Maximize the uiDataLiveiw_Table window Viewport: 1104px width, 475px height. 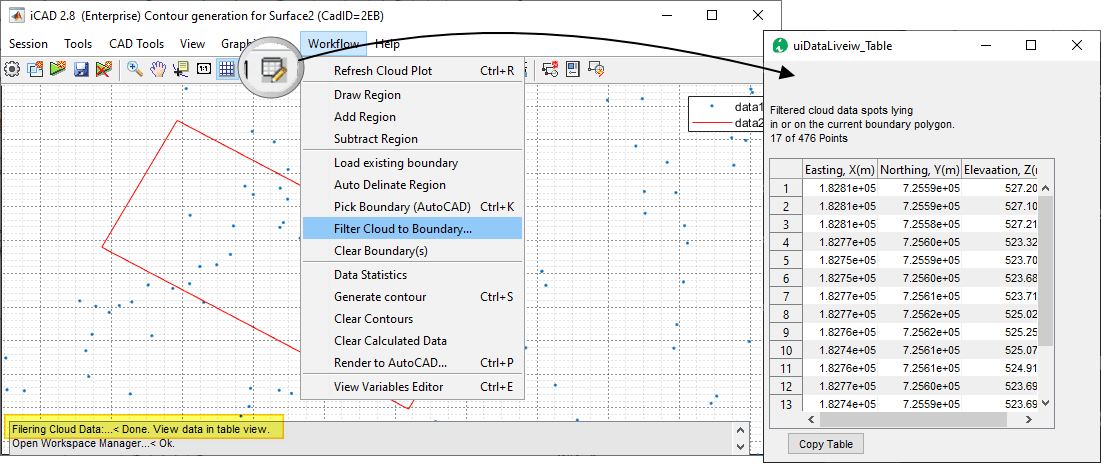point(1031,45)
